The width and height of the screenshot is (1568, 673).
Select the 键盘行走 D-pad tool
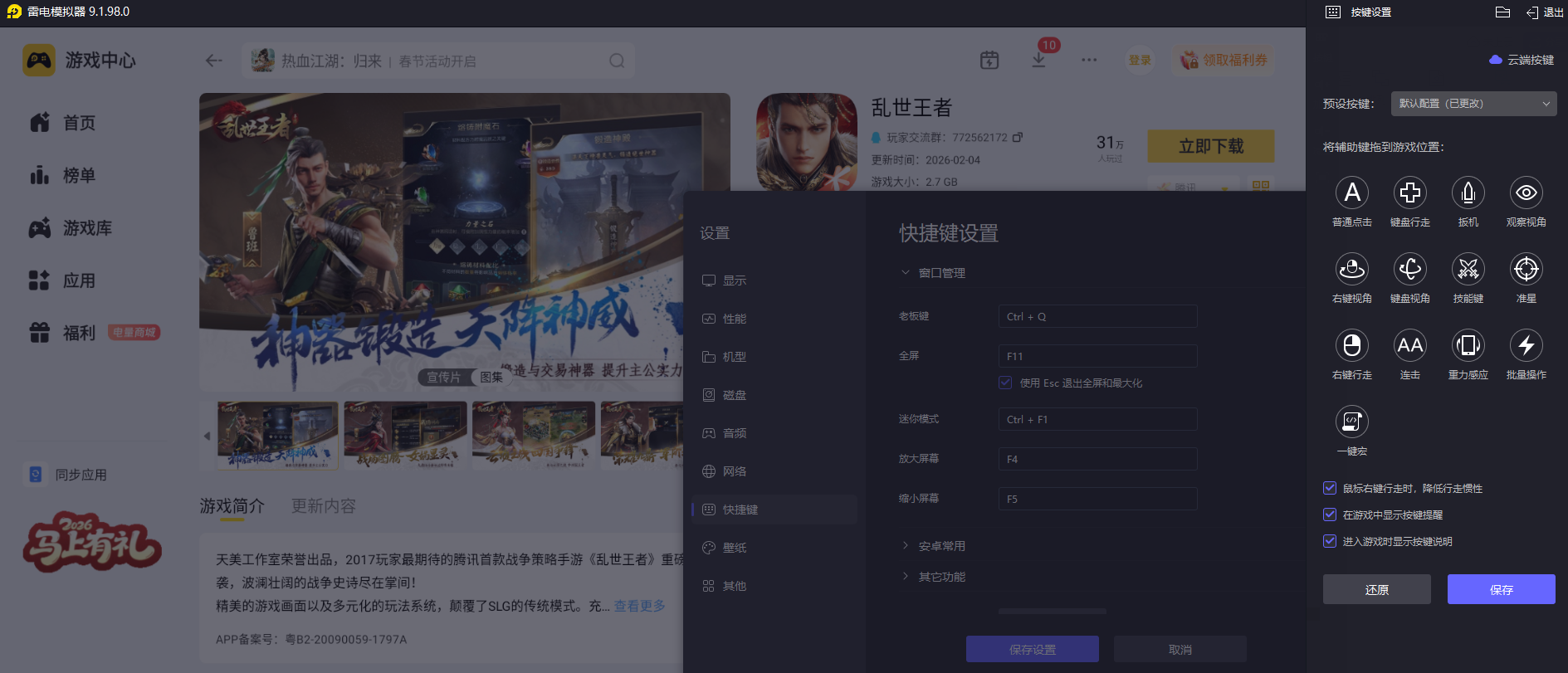coord(1409,193)
